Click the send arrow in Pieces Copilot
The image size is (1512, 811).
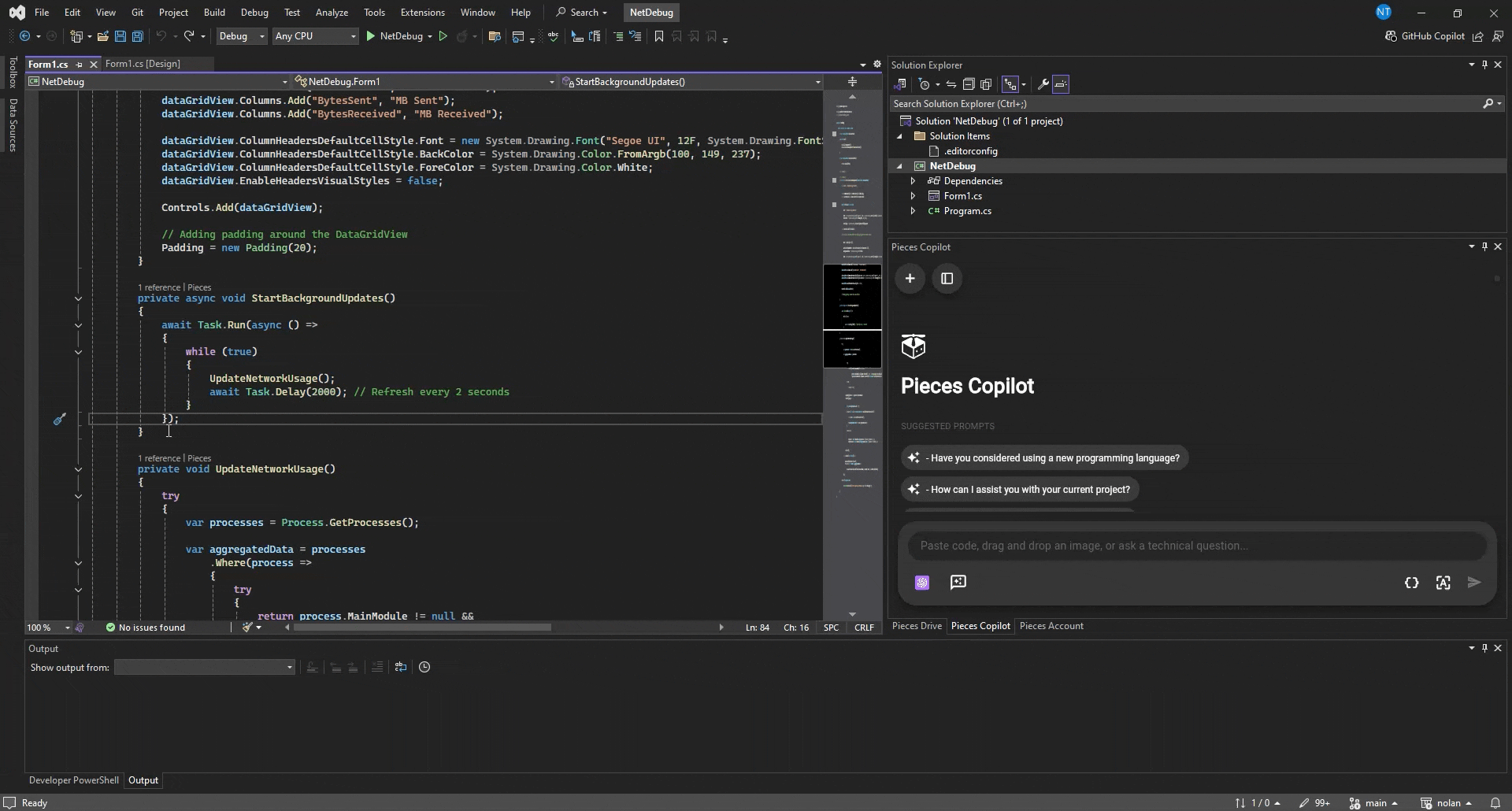pos(1474,583)
